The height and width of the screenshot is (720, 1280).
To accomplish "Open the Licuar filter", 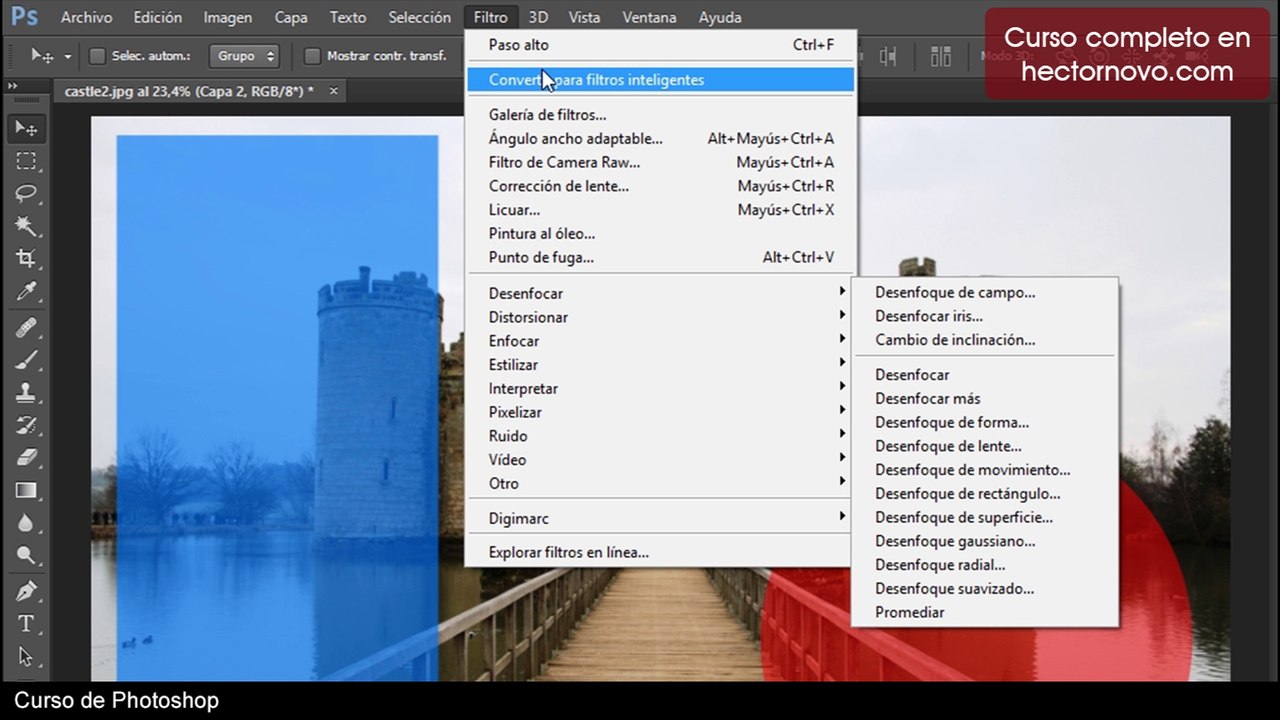I will (x=660, y=210).
